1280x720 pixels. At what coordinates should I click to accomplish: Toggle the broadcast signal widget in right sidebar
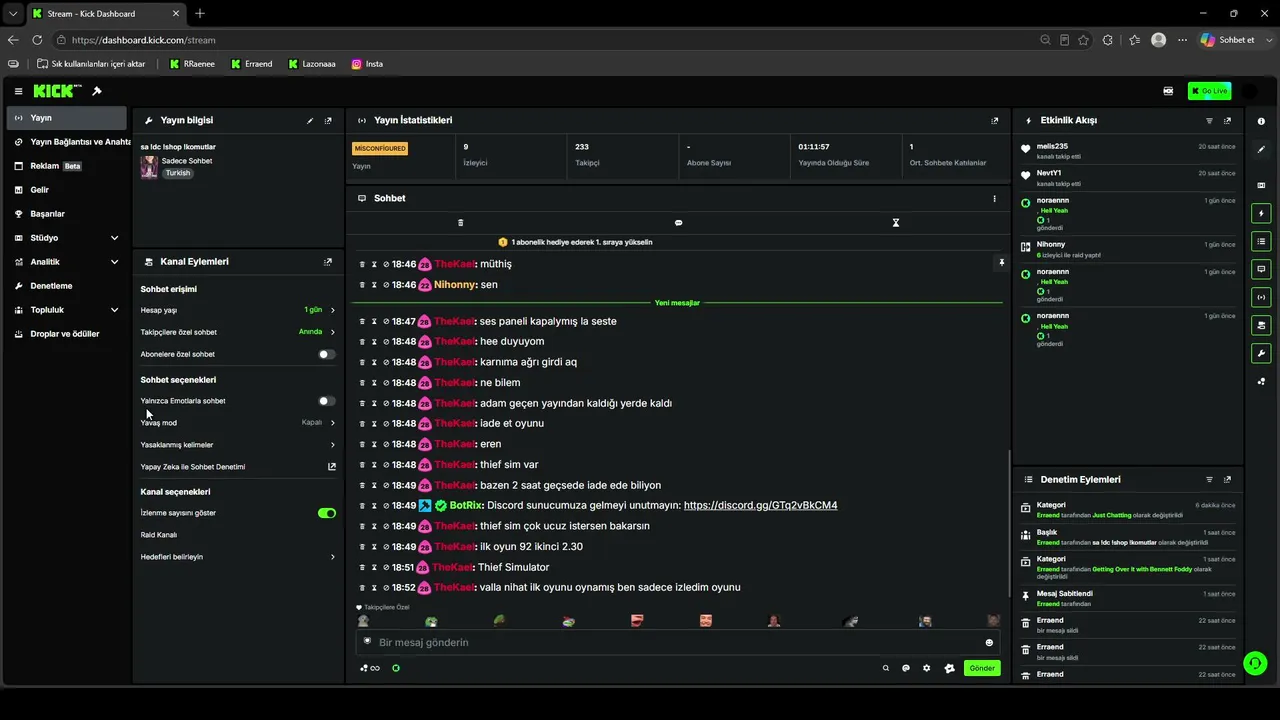point(1261,297)
